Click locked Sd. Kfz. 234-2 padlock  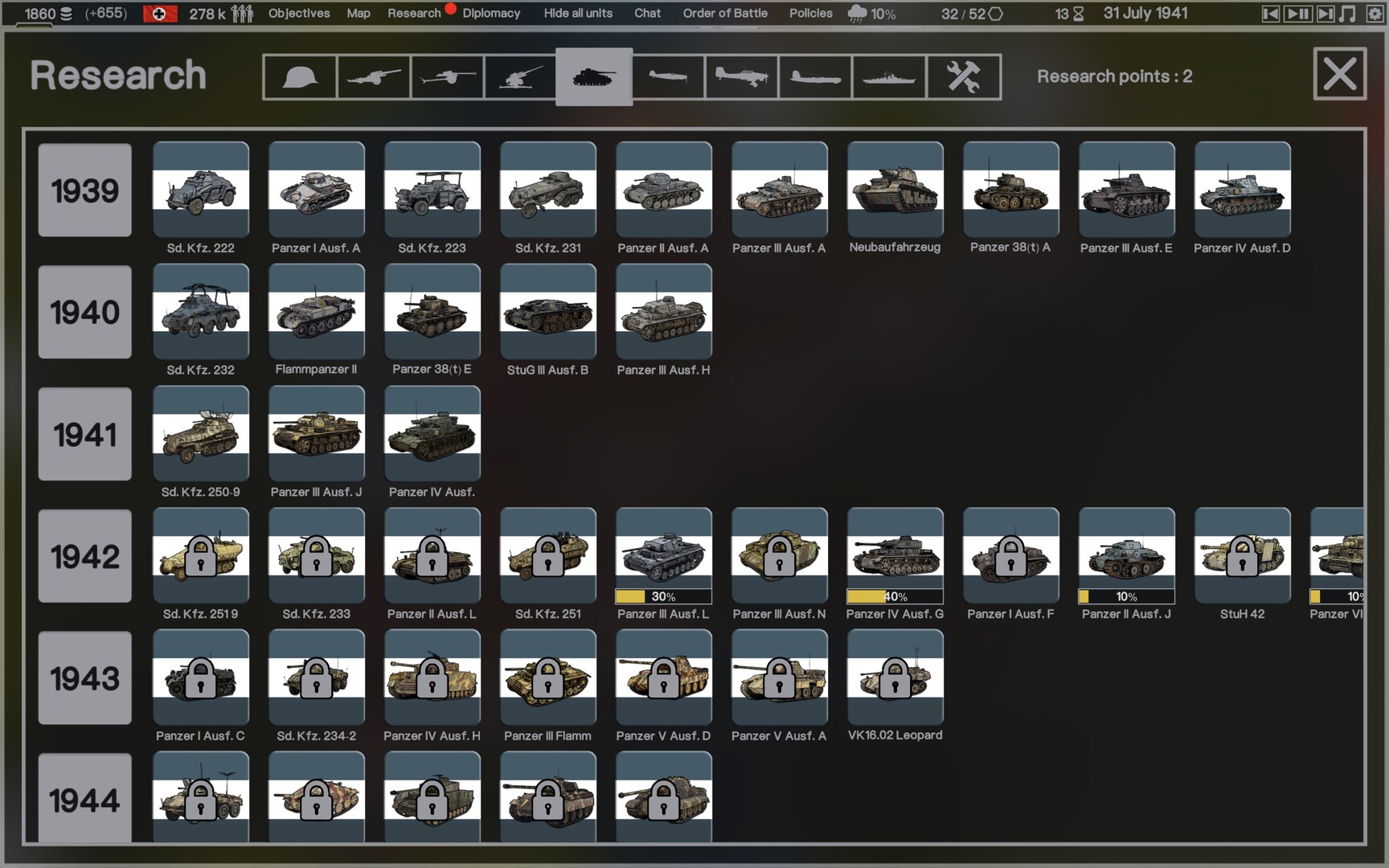(317, 678)
